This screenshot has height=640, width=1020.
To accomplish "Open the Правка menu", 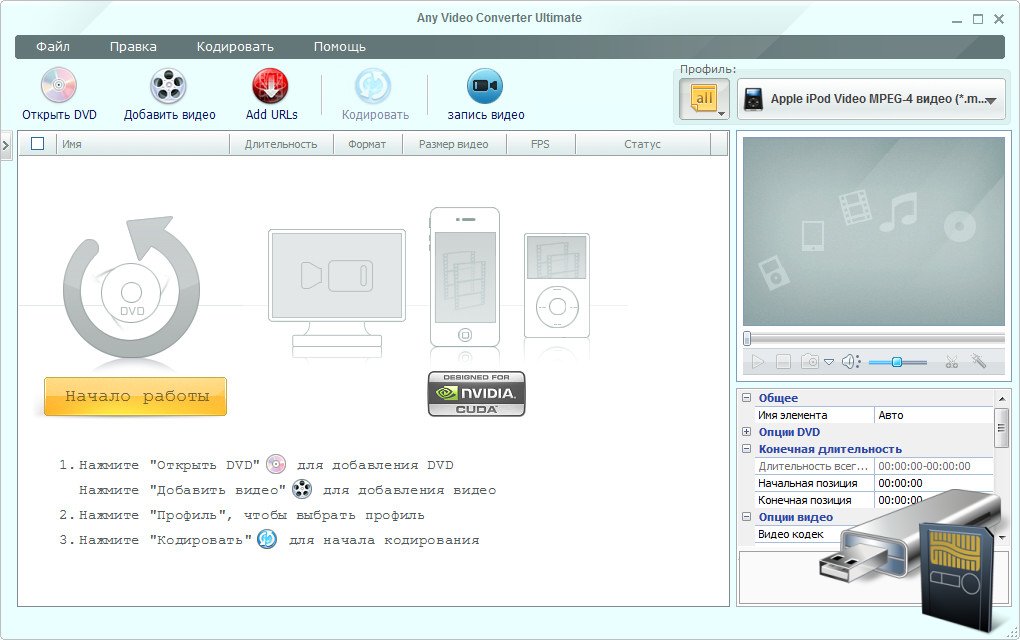I will click(133, 47).
